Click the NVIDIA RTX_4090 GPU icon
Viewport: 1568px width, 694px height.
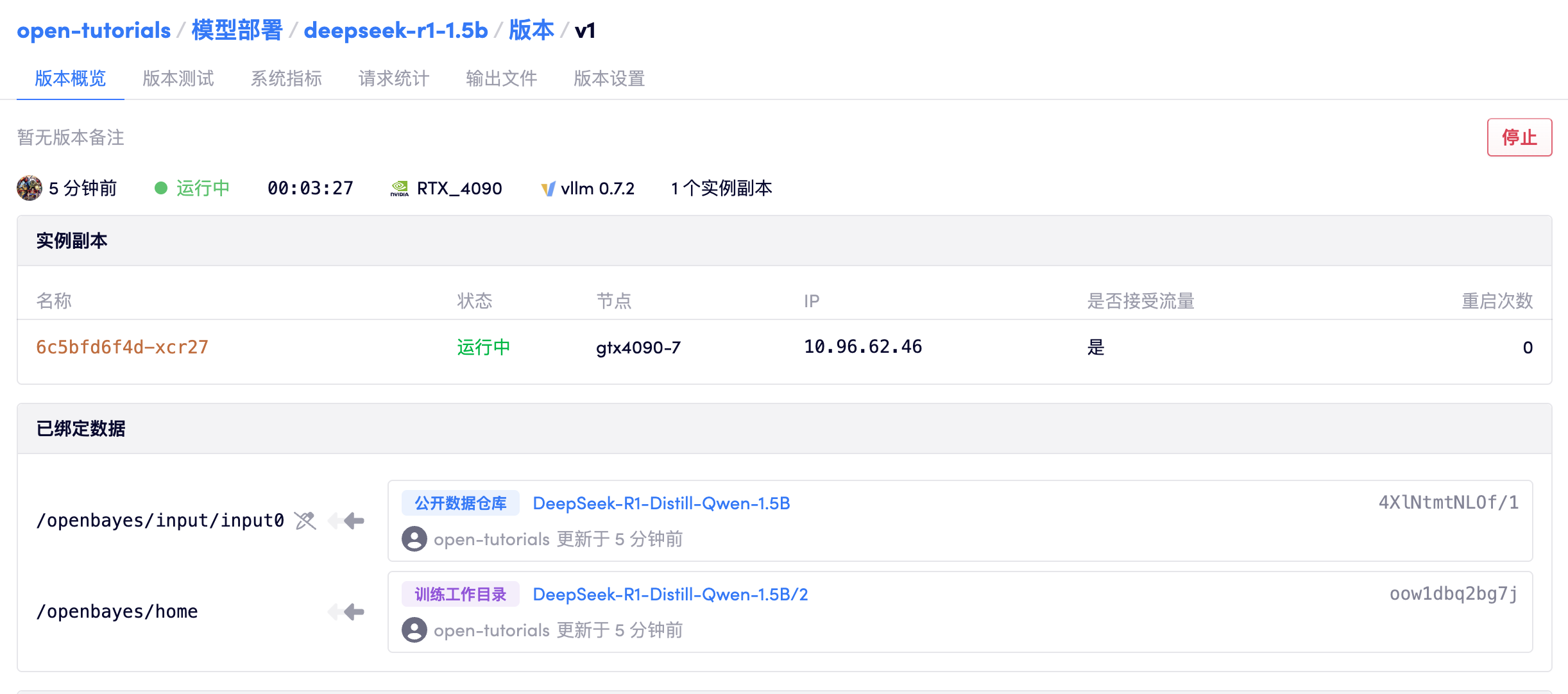coord(400,187)
